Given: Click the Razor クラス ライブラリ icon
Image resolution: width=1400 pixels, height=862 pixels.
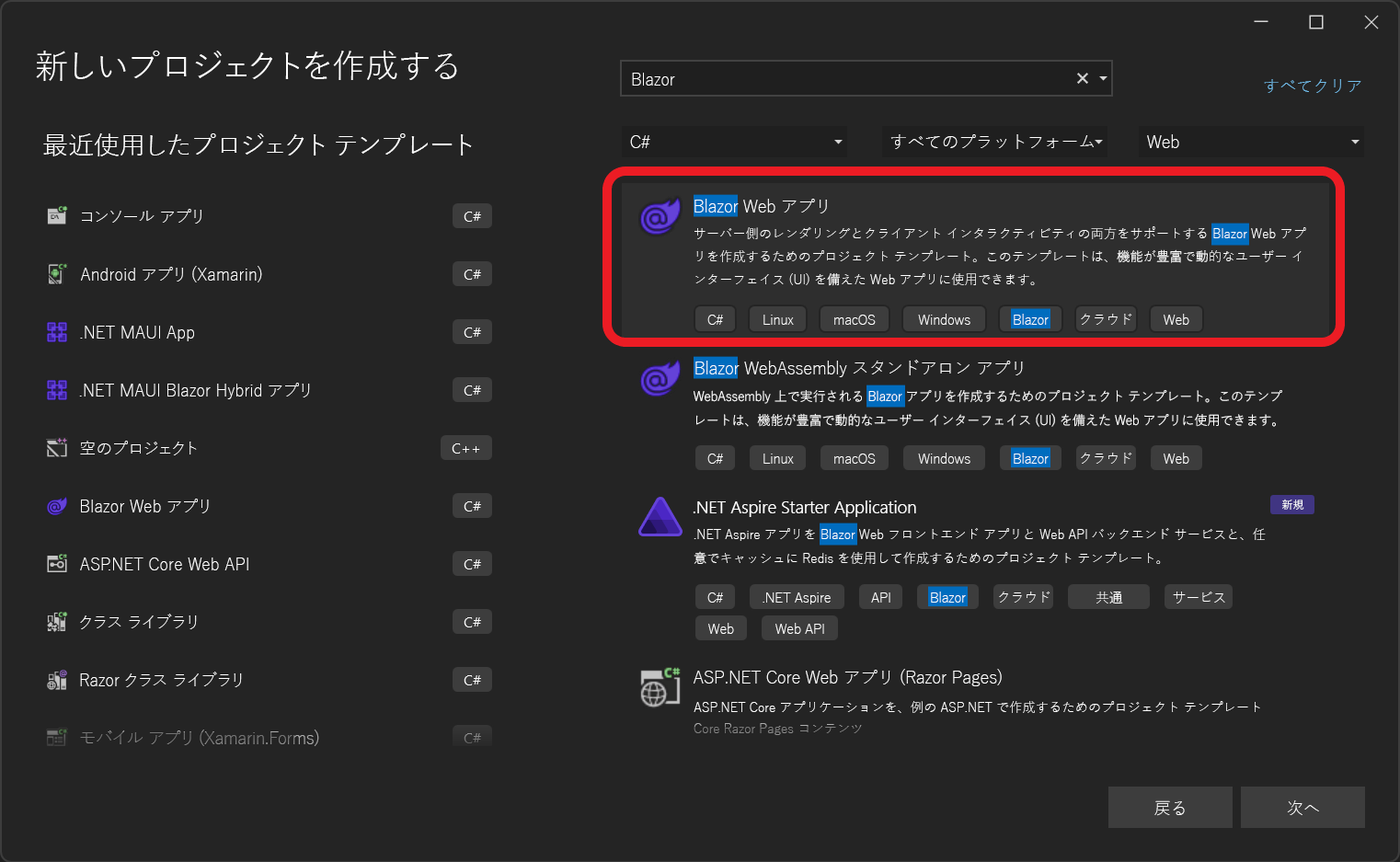Looking at the screenshot, I should pos(57,680).
